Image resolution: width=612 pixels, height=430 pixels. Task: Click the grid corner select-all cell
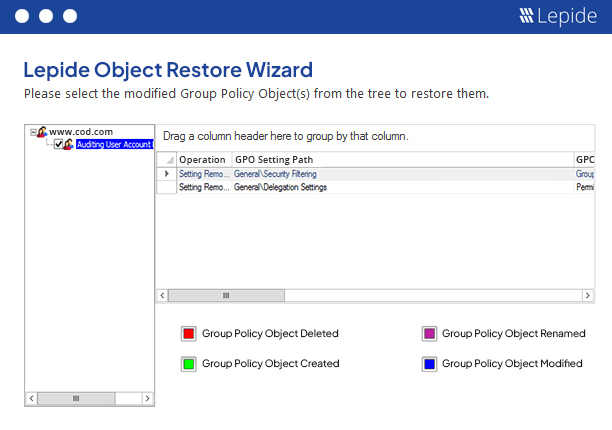(167, 160)
